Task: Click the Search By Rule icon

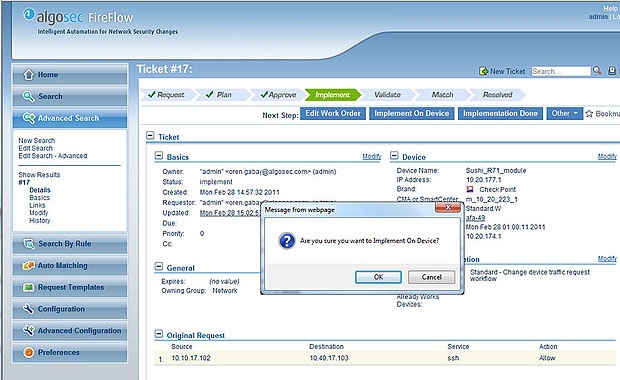Action: point(29,244)
